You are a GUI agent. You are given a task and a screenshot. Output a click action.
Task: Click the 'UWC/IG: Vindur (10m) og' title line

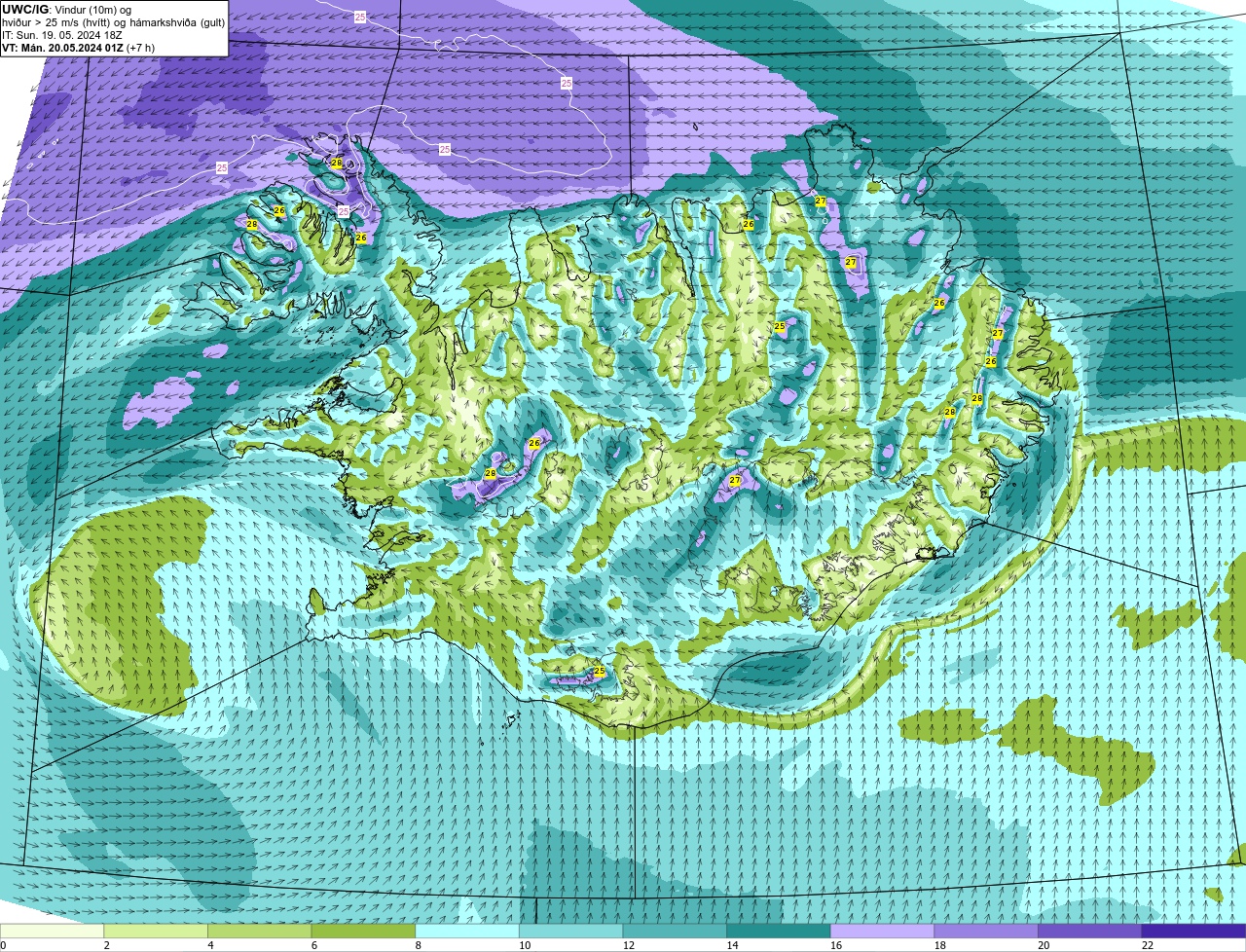67,9
